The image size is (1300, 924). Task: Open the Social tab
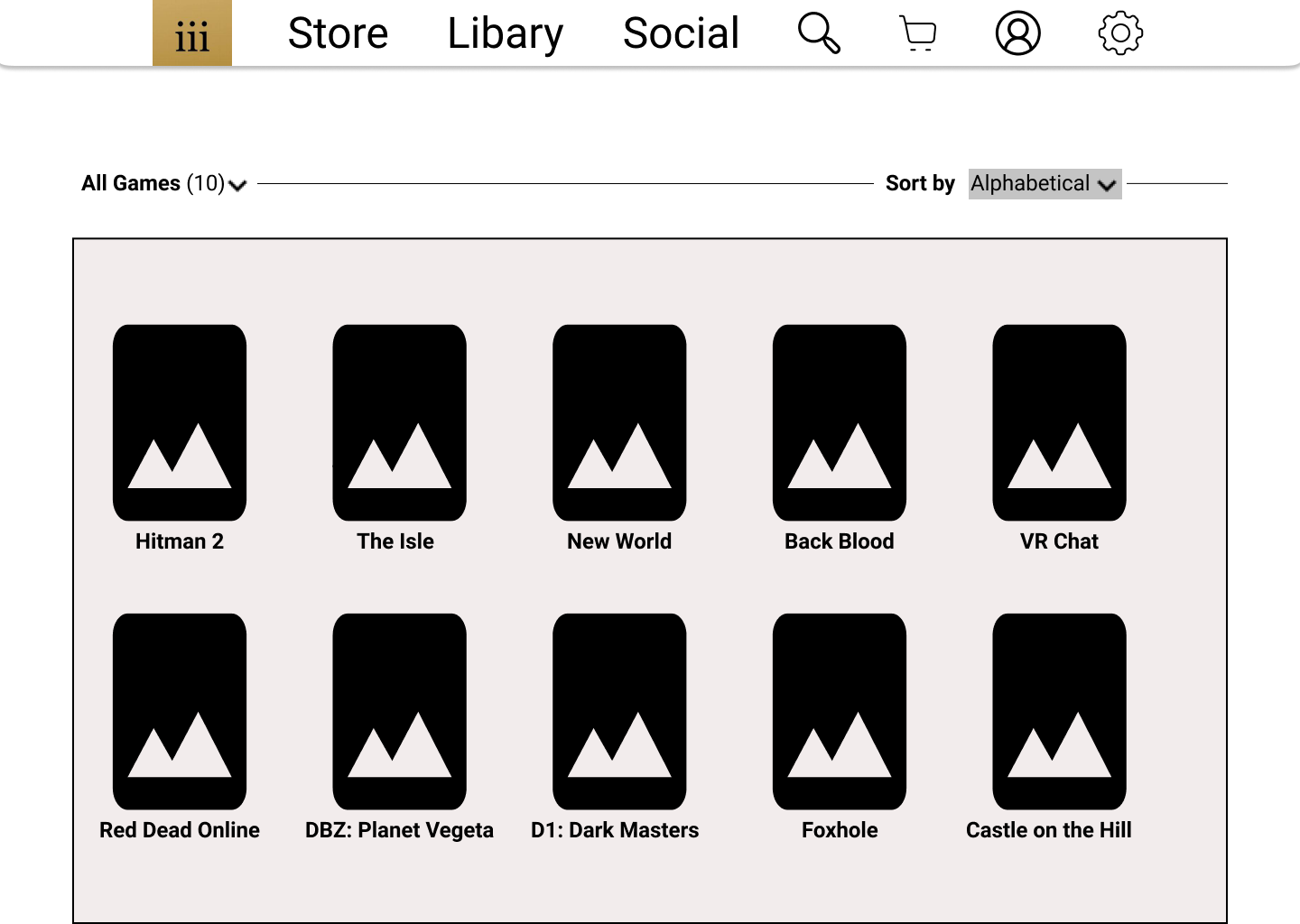click(681, 33)
